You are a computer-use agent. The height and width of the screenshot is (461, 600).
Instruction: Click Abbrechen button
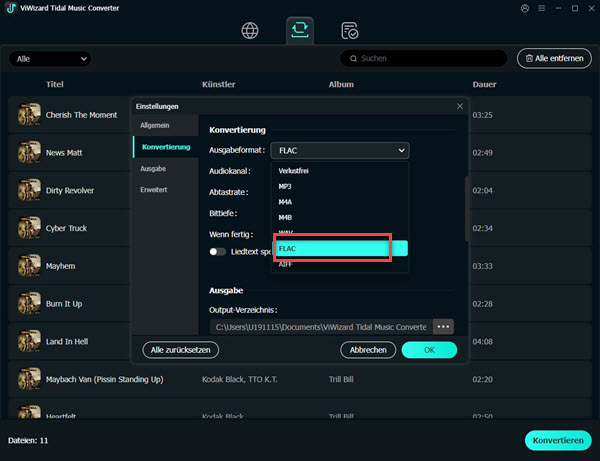(368, 350)
